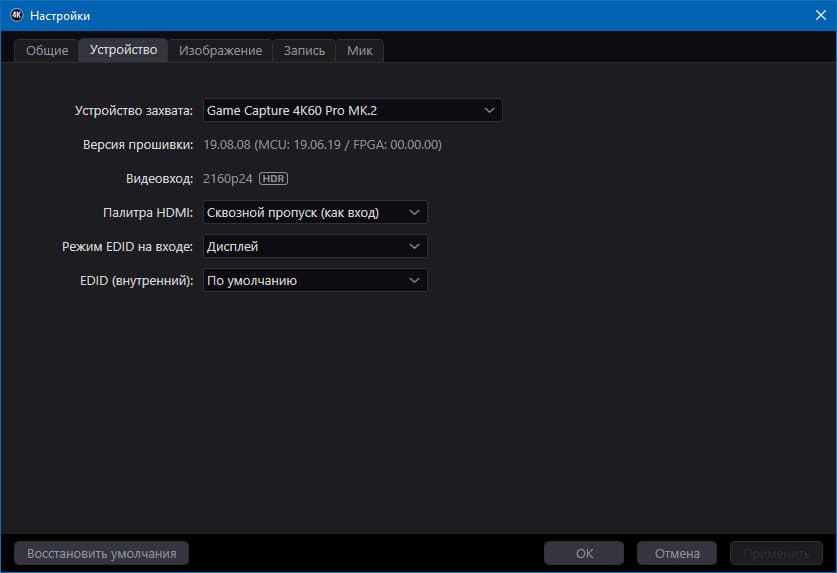Click the Восстановить умолчания button
Screen dimensions: 837x573
tap(101, 553)
